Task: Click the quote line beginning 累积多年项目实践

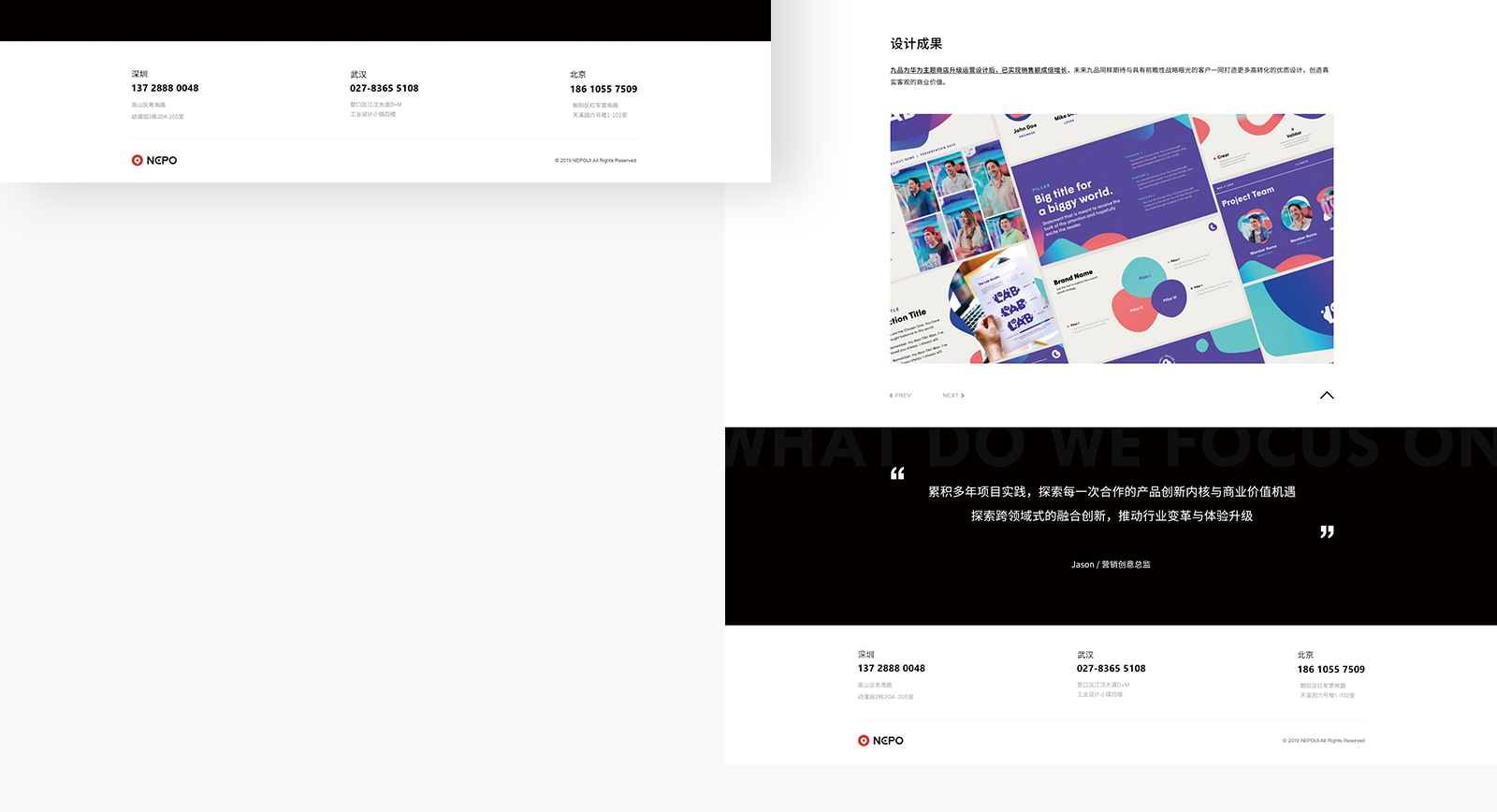Action: coord(1112,491)
